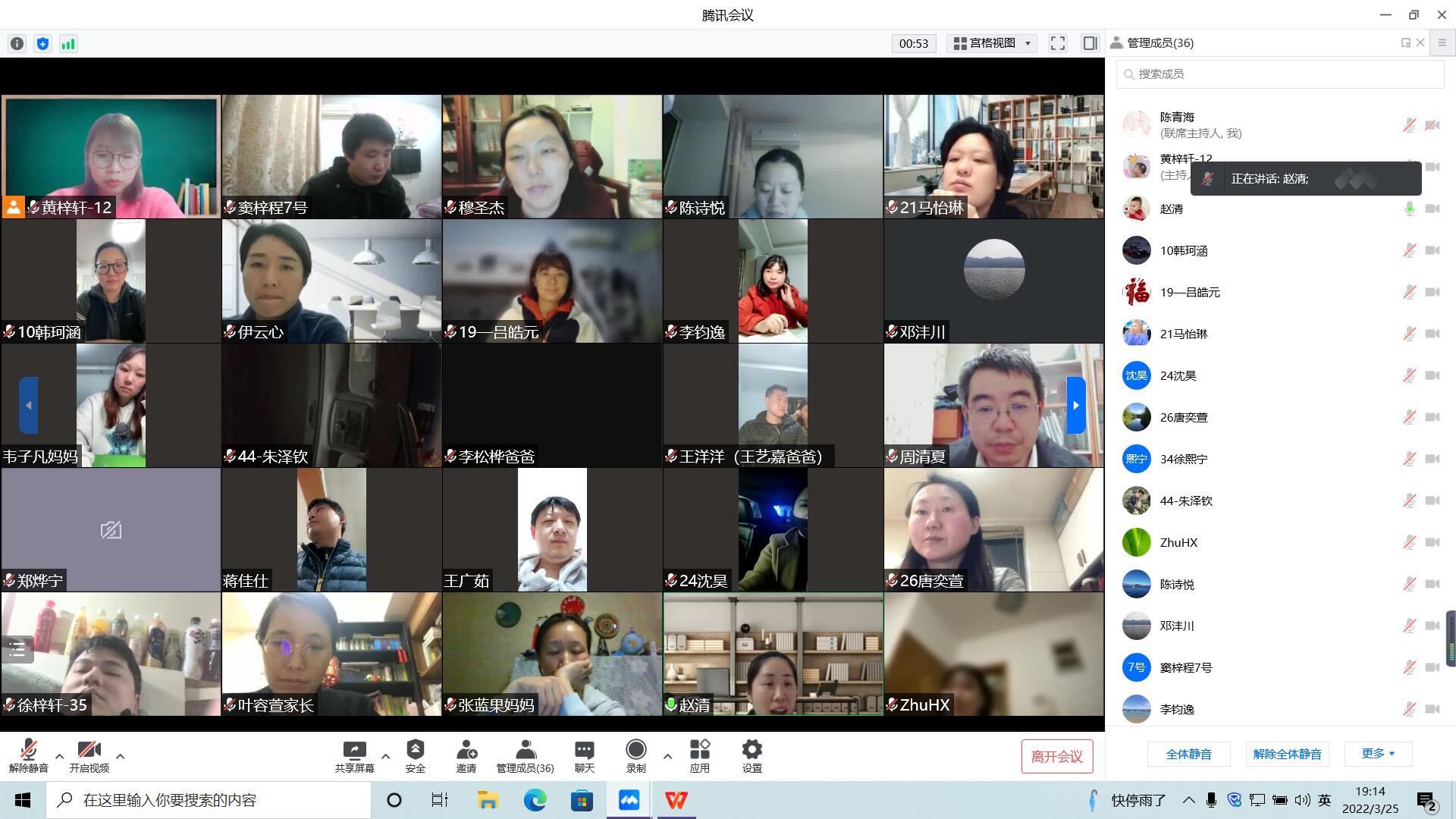Close the members panel
Screen dimensions: 1456x819
pos(1420,42)
